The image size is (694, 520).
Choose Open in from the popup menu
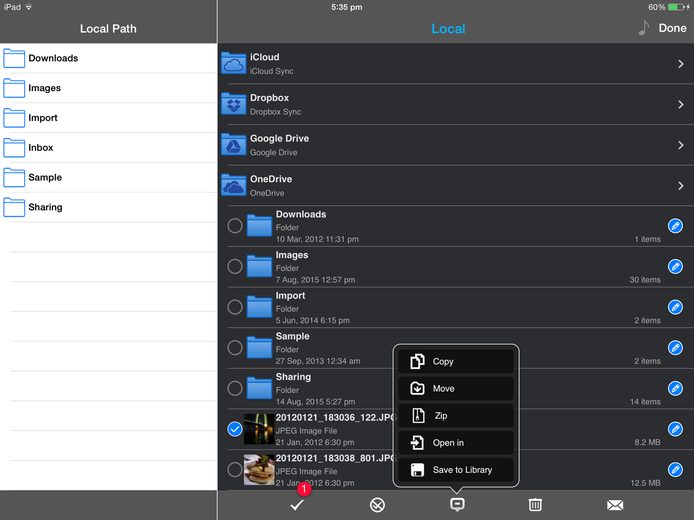[456, 443]
